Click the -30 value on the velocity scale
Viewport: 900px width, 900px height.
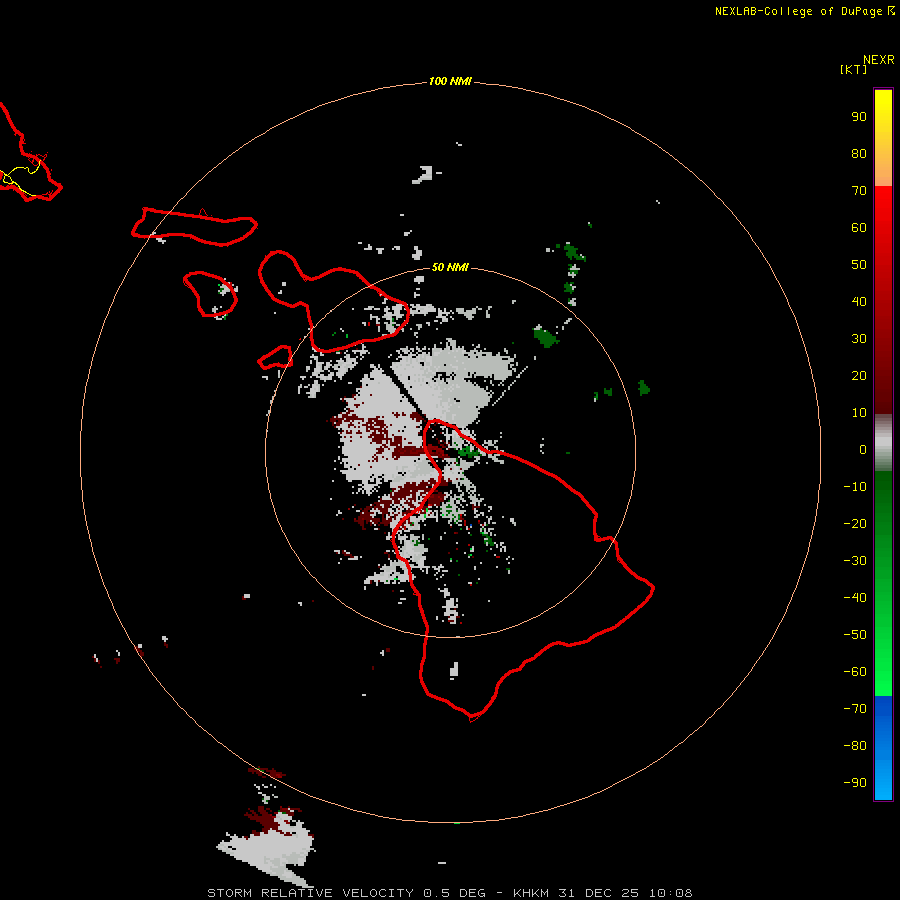coord(855,561)
